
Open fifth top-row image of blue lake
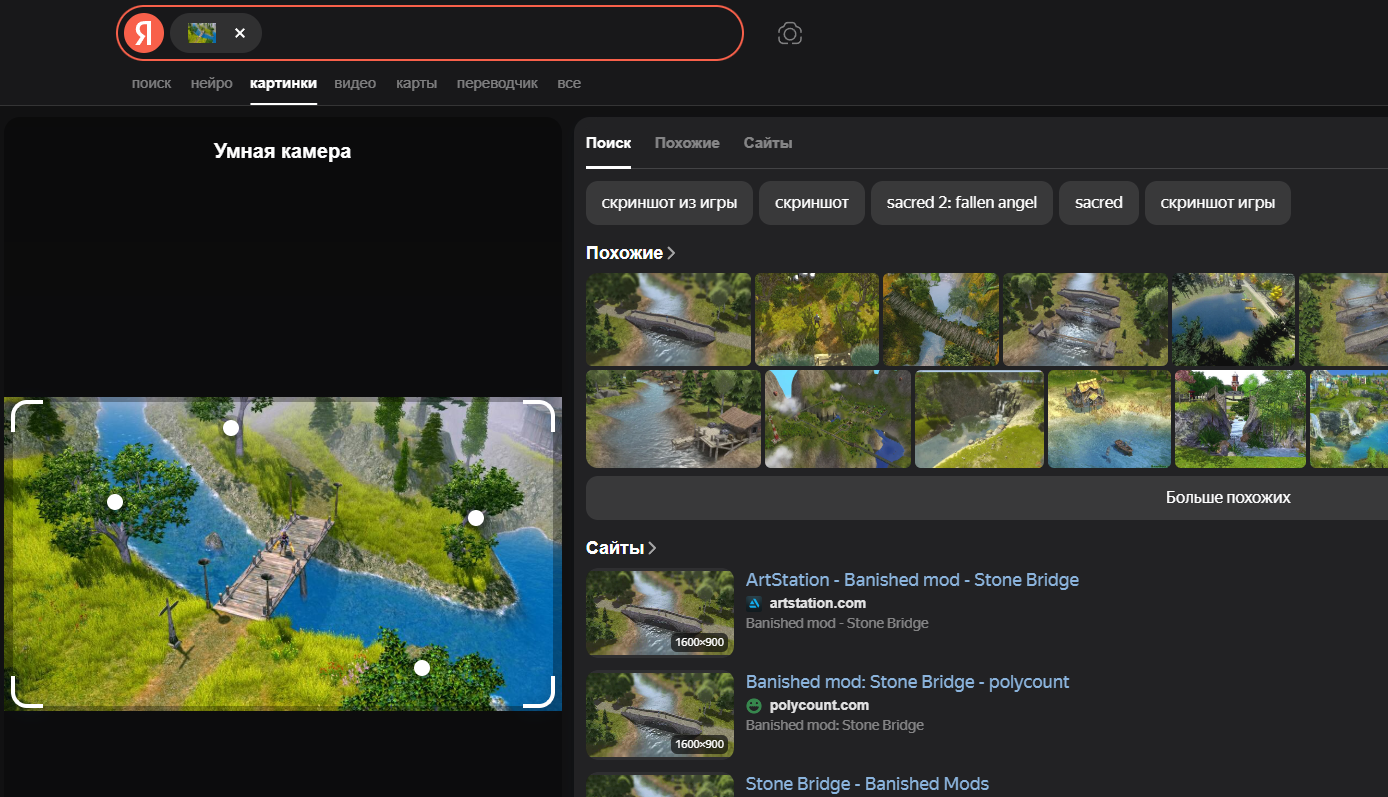1233,319
